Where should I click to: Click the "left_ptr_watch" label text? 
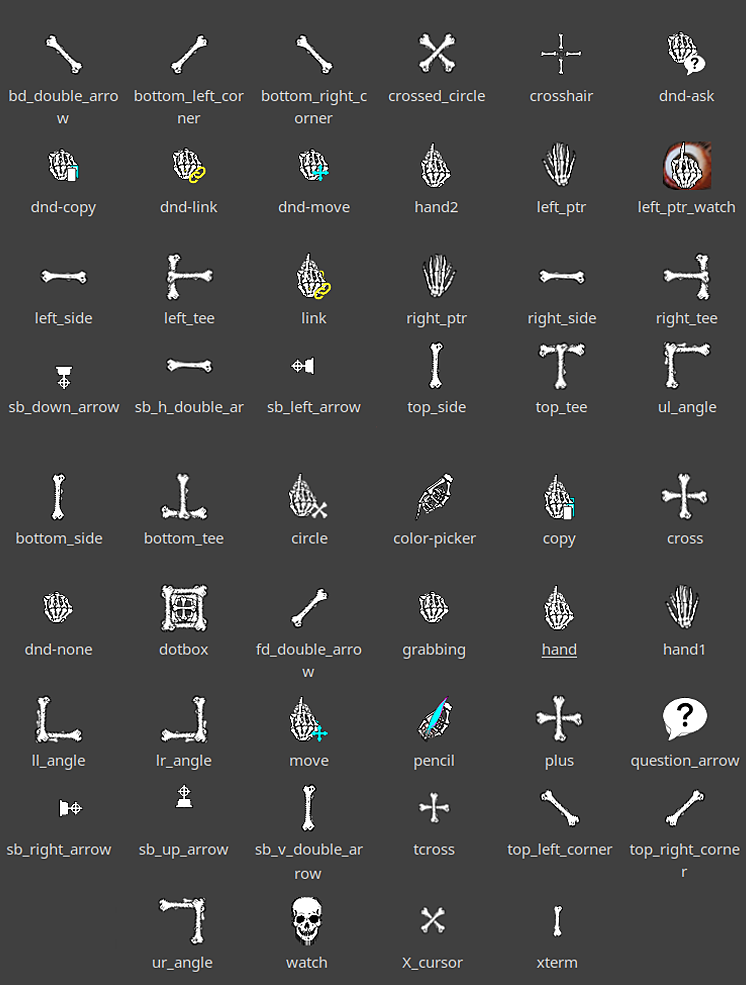point(686,207)
